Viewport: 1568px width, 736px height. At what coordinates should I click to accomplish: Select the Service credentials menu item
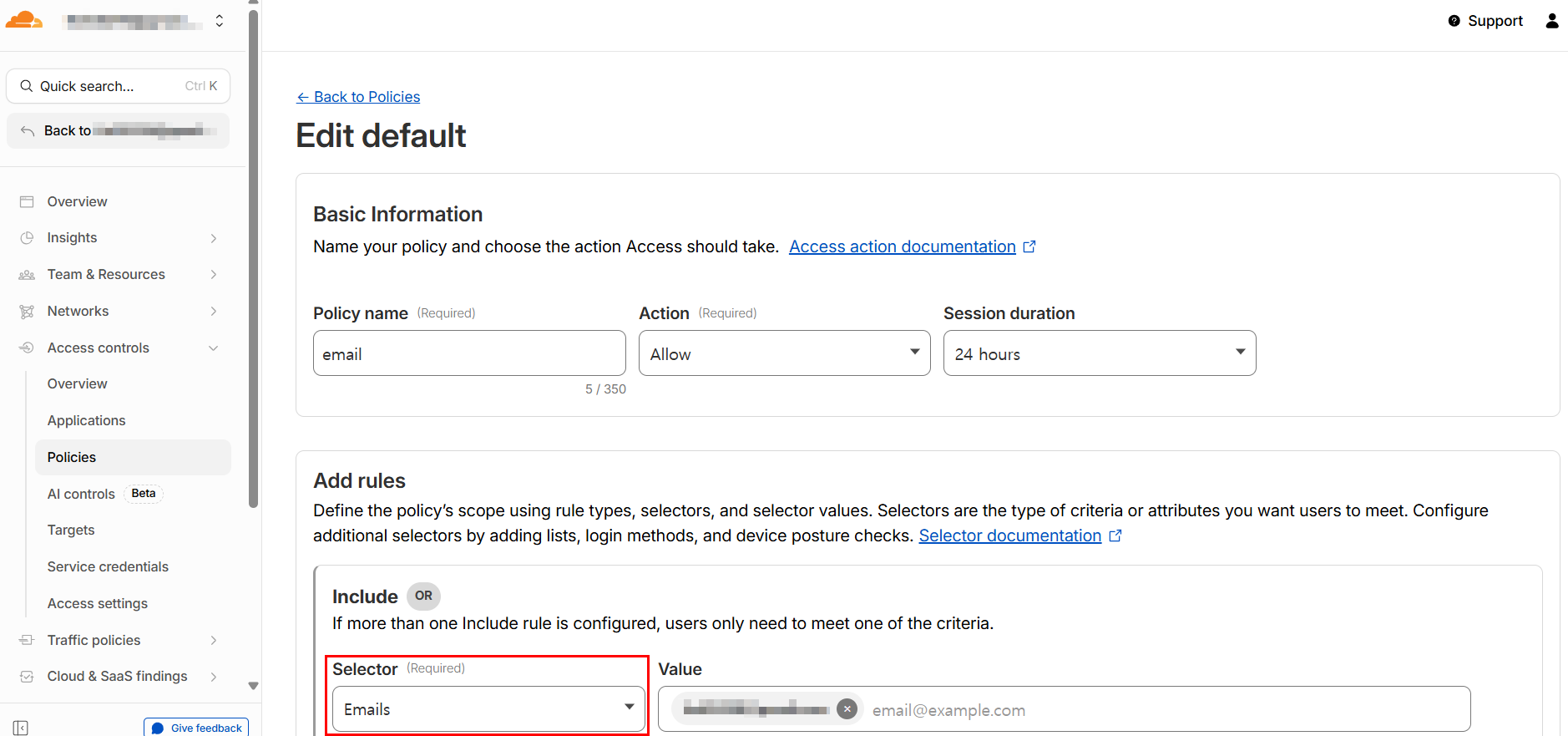coord(108,566)
